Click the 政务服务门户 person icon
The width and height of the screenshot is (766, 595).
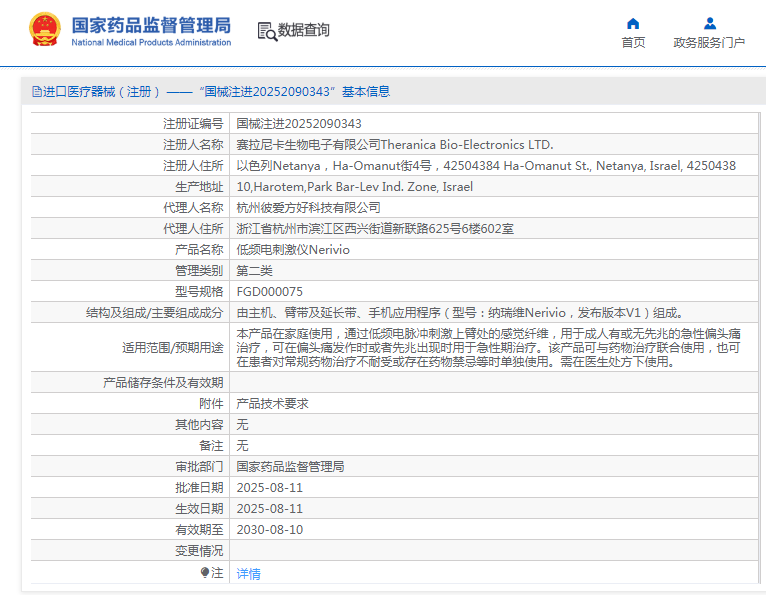709,23
